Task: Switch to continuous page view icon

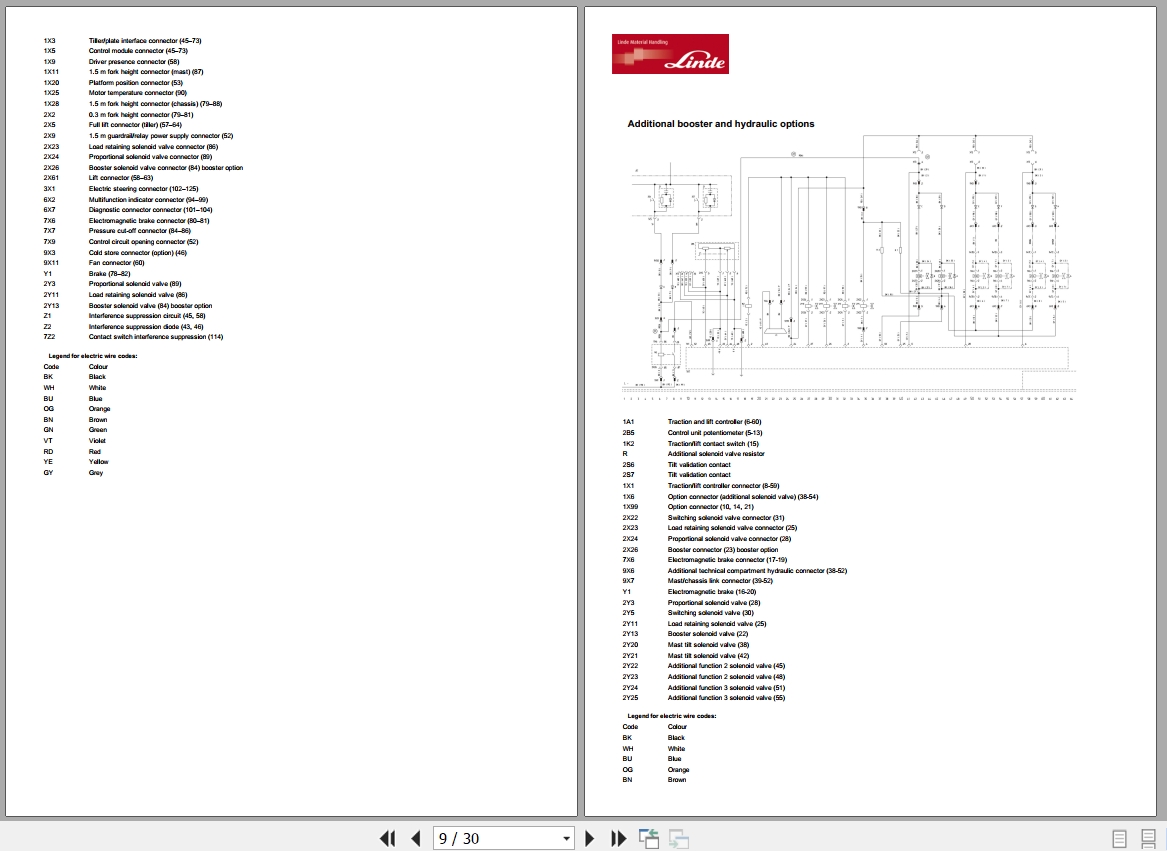Action: point(1148,838)
